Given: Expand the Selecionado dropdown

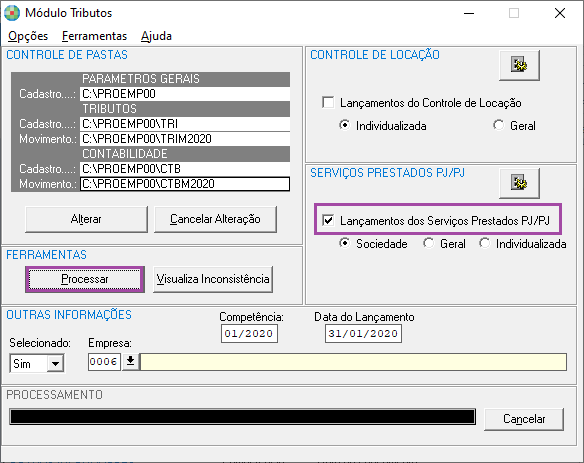Looking at the screenshot, I should click(x=55, y=363).
